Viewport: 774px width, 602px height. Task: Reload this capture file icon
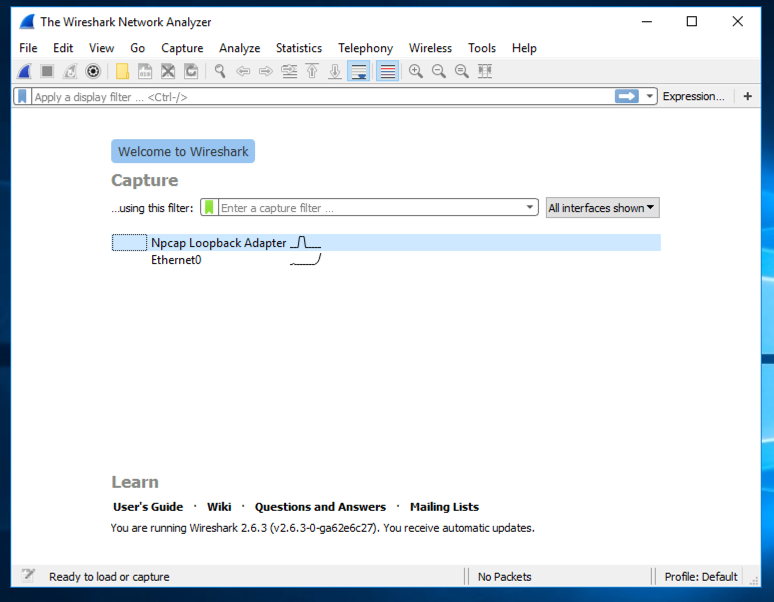[x=191, y=72]
